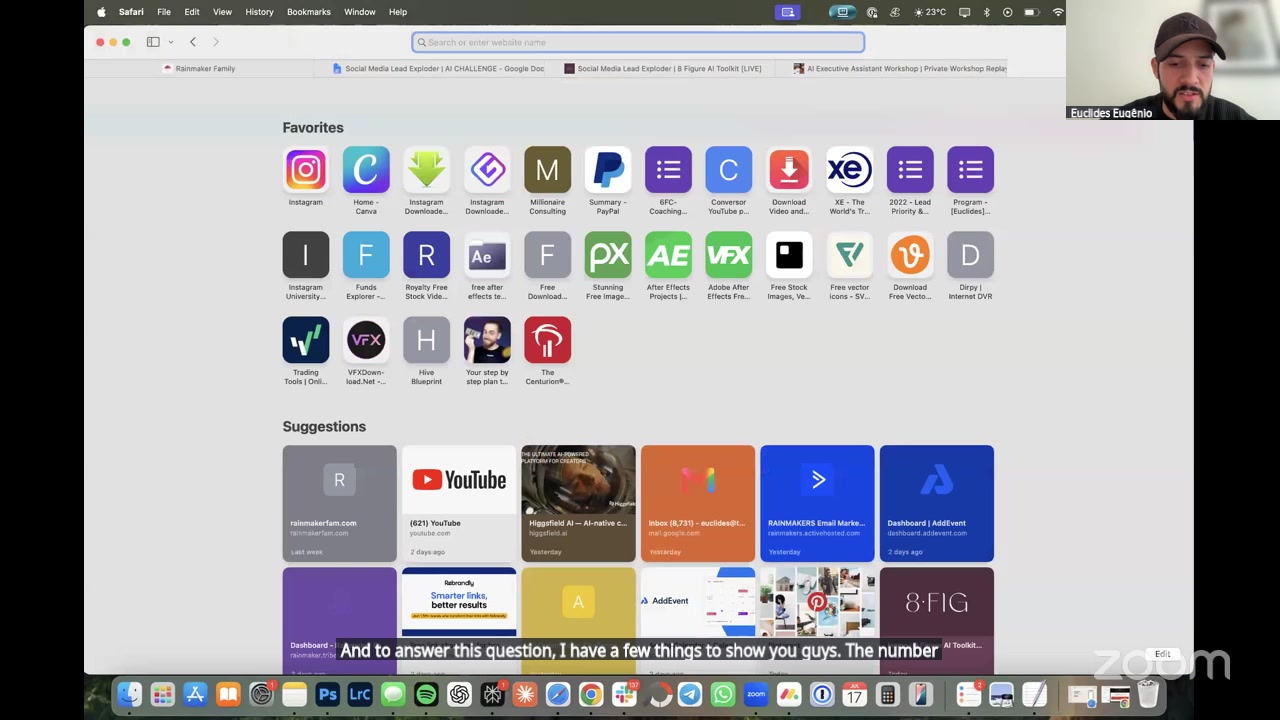Open the Instagram Downloader green arrow favorite
1280x720 pixels.
pyautogui.click(x=426, y=170)
